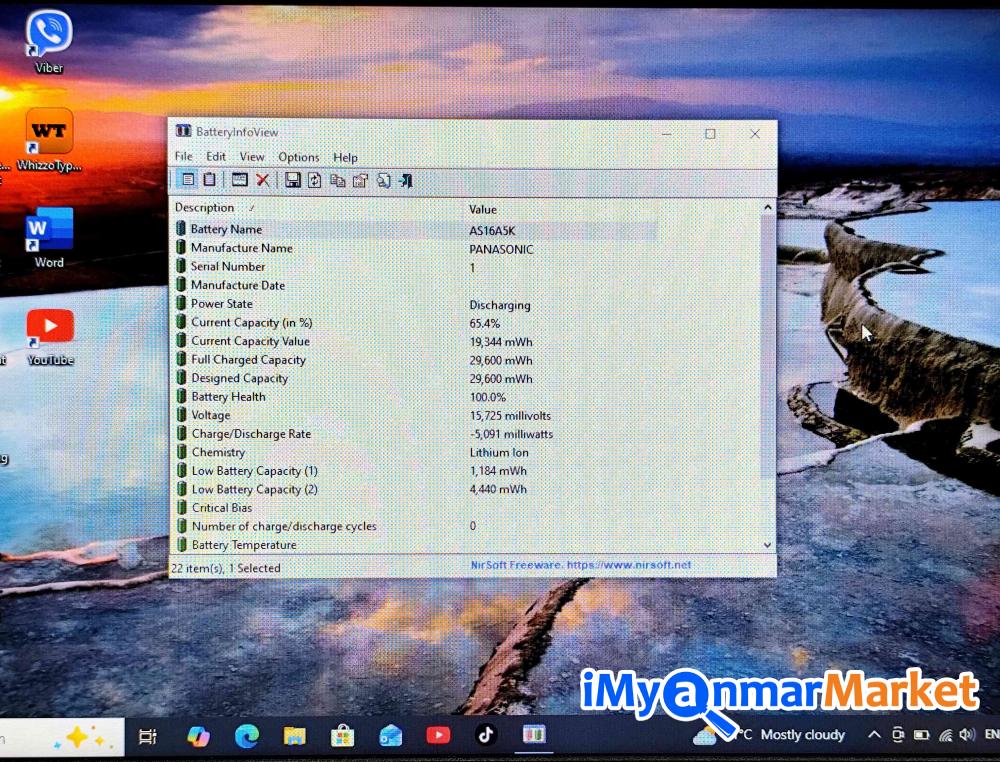Open Properties via the toolbar icon

pos(360,180)
